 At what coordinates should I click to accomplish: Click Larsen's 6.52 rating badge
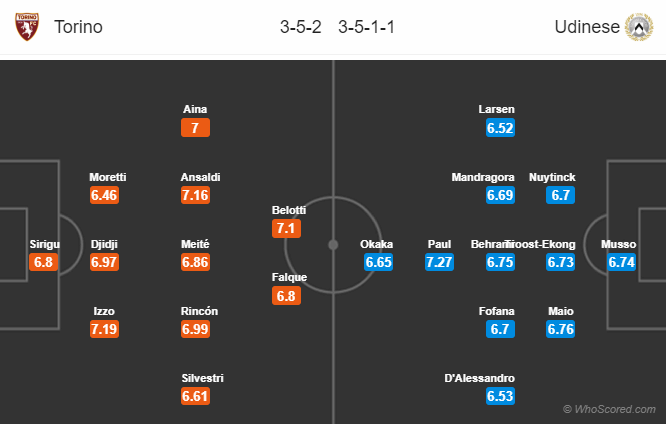click(x=500, y=128)
